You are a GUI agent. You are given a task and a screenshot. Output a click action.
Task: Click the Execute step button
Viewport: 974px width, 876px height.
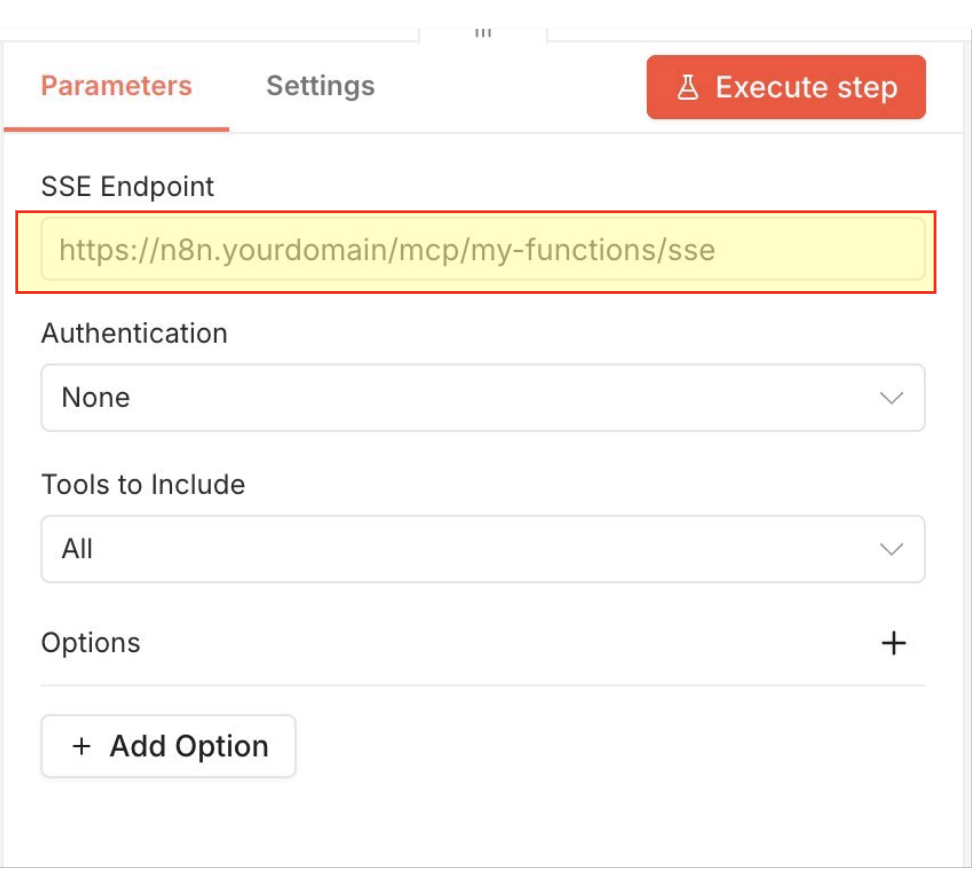(x=786, y=87)
